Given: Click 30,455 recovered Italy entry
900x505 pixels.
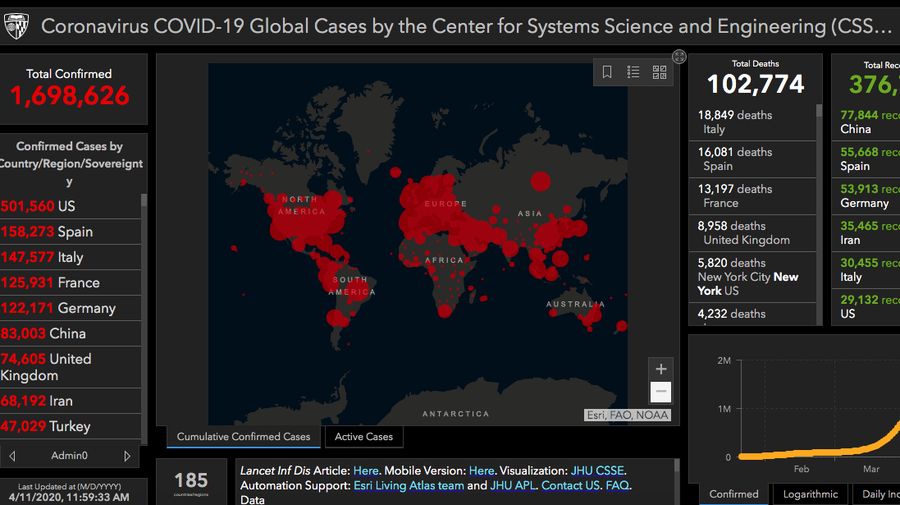Looking at the screenshot, I should 866,270.
